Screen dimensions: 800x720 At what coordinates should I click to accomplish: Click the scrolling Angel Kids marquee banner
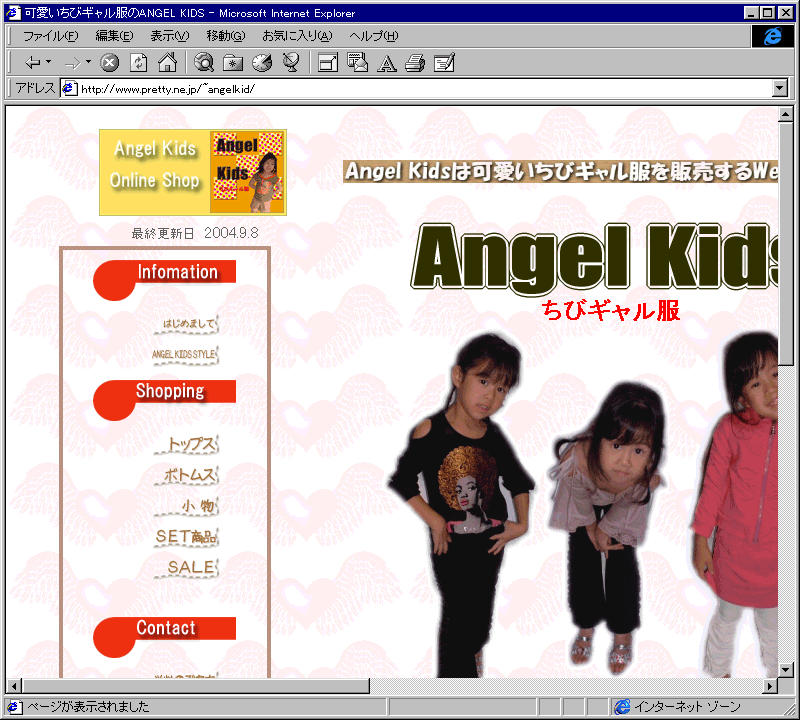[561, 171]
